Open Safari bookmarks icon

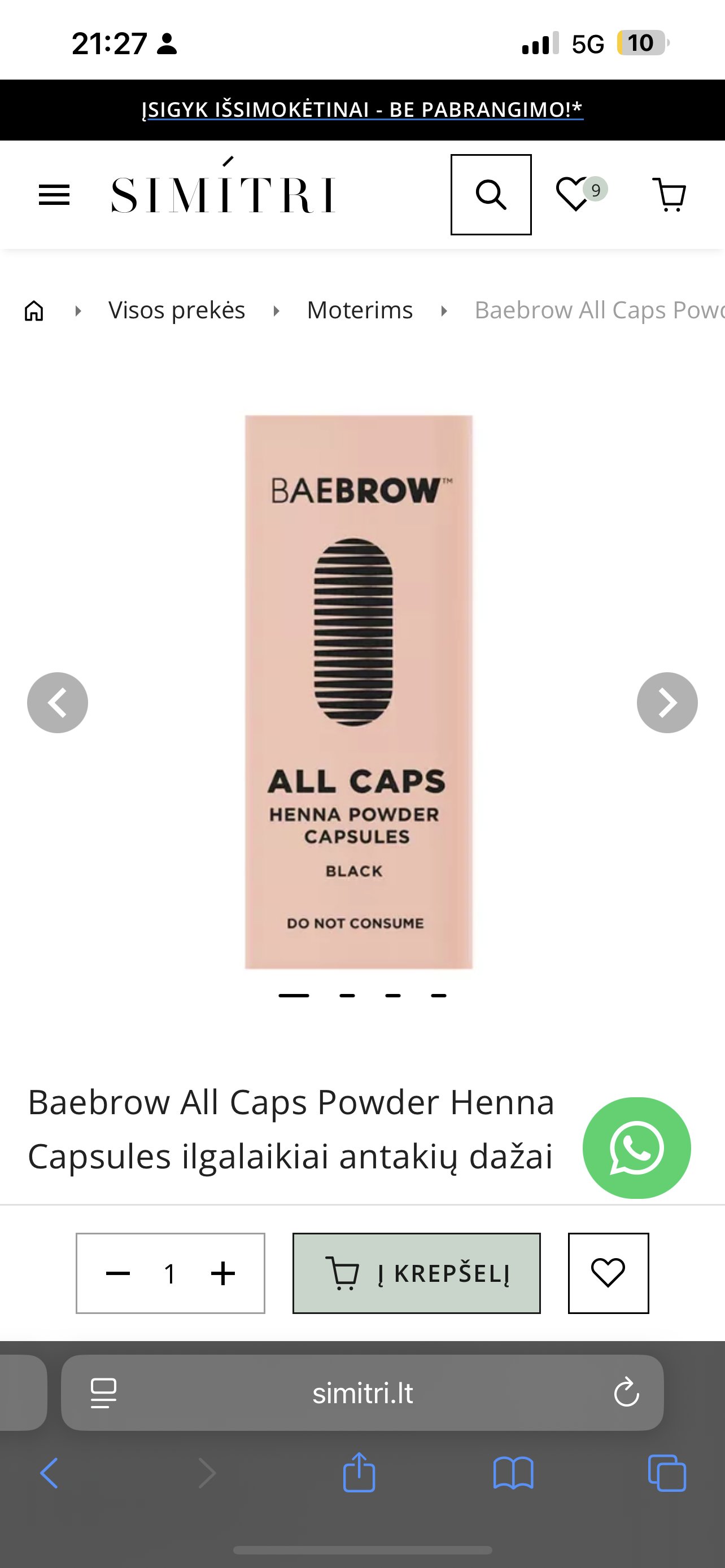tap(513, 1473)
